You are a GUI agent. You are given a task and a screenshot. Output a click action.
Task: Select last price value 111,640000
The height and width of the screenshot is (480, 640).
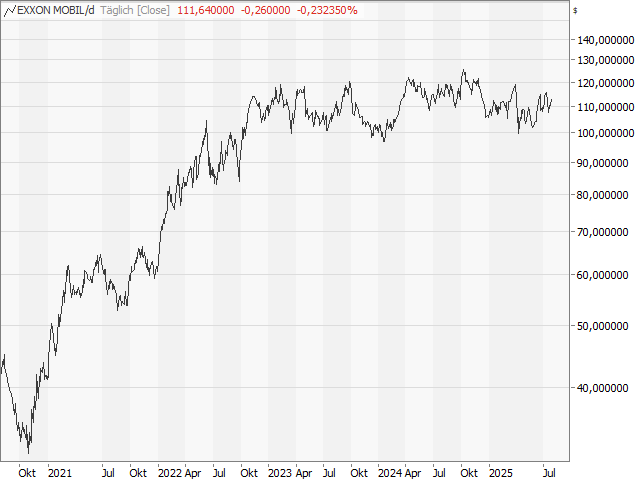click(x=206, y=11)
